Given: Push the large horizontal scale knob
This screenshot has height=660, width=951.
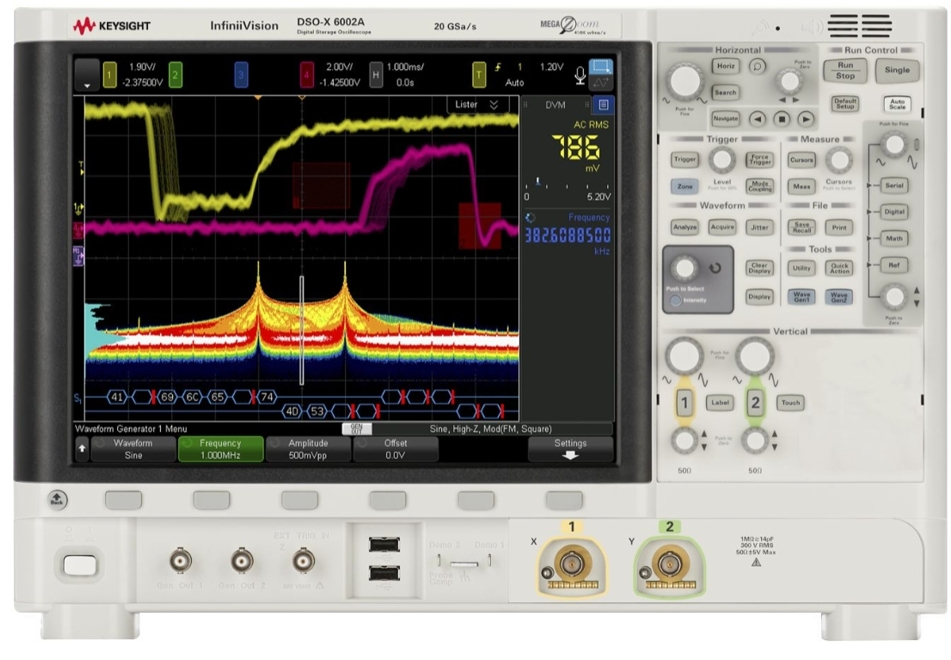Looking at the screenshot, I should (684, 81).
